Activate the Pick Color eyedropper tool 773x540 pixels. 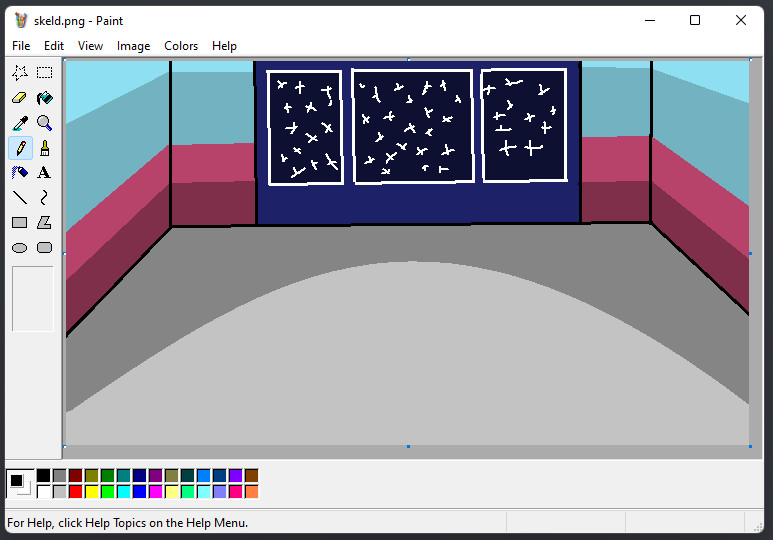[20, 123]
